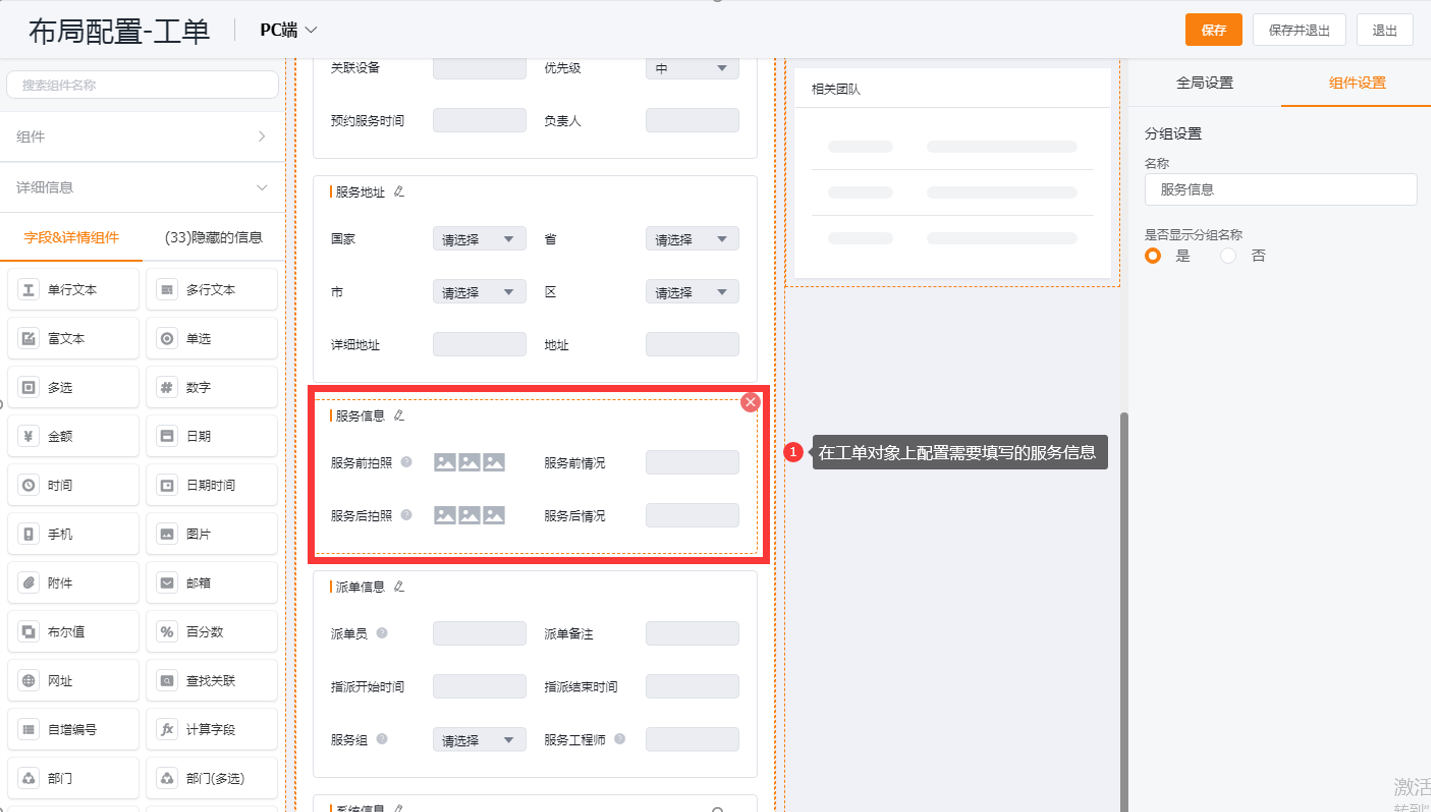The width and height of the screenshot is (1431, 812).
Task: Select the 服务前拍照 image placeholders
Action: click(469, 462)
